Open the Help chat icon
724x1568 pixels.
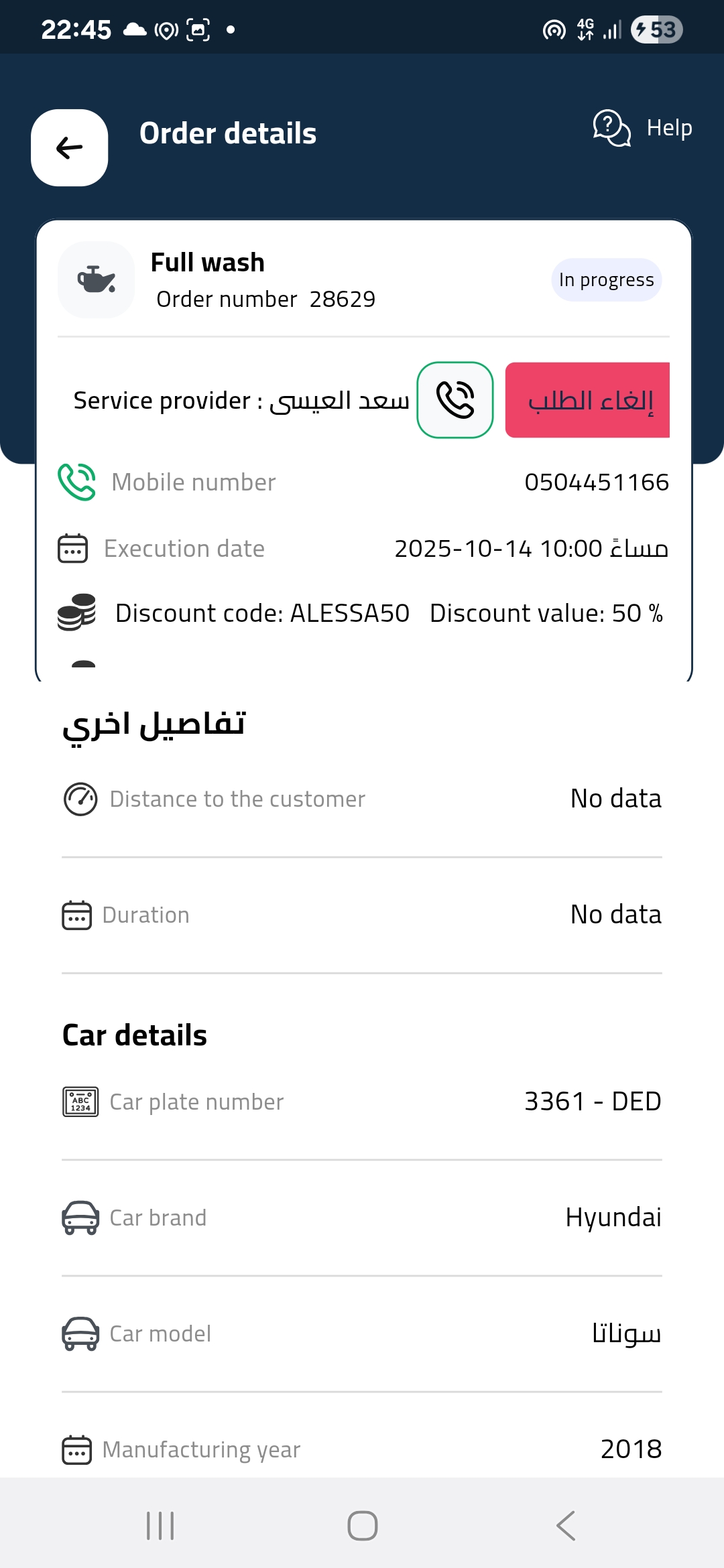[611, 127]
